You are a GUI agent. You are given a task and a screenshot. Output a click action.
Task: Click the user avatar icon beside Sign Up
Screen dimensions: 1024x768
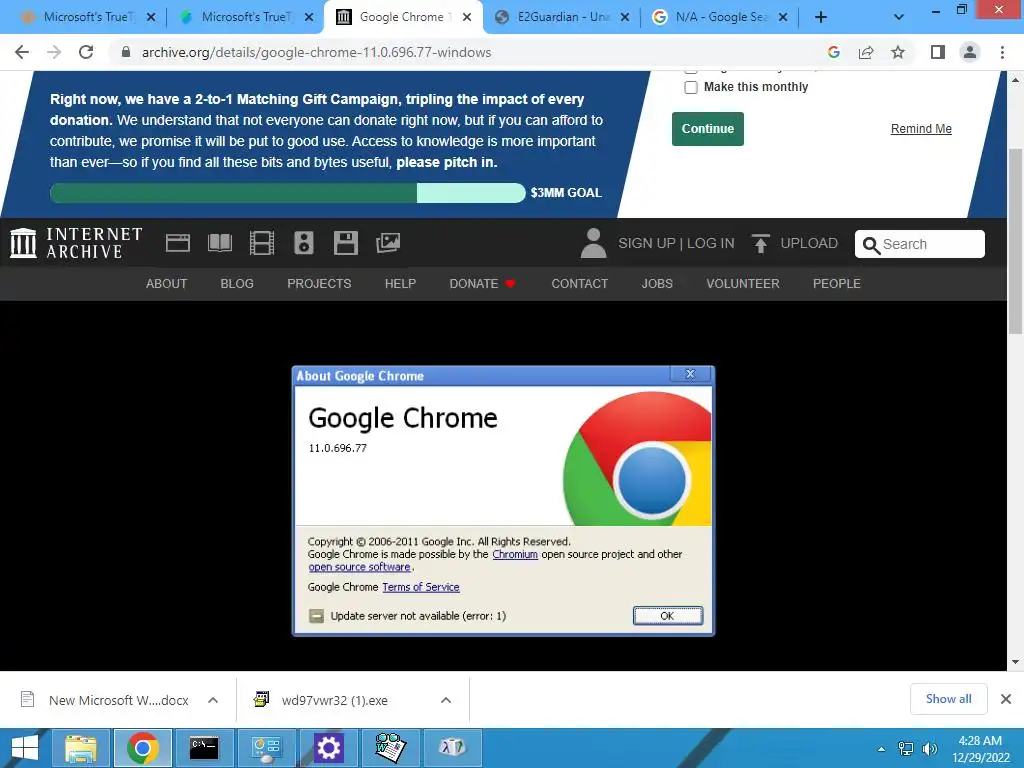tap(594, 243)
